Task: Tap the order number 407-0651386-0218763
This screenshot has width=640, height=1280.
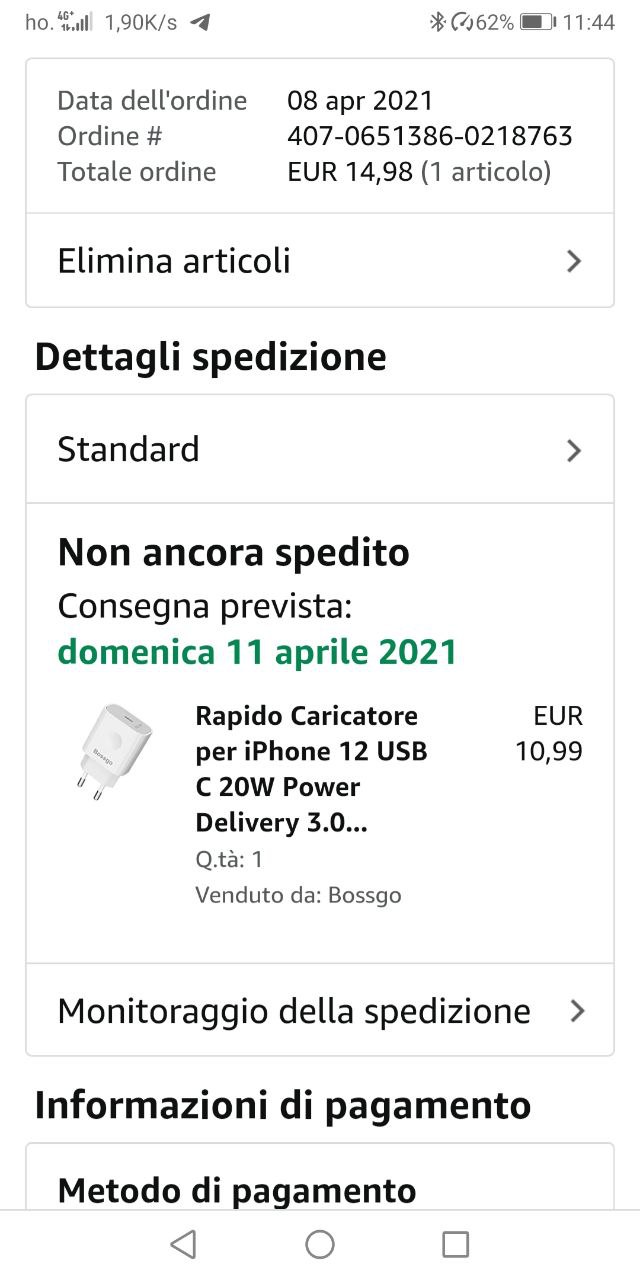Action: 429,136
